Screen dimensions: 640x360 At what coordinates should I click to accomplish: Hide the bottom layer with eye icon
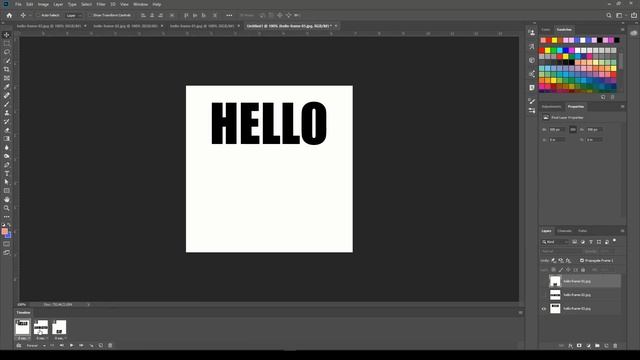544,309
